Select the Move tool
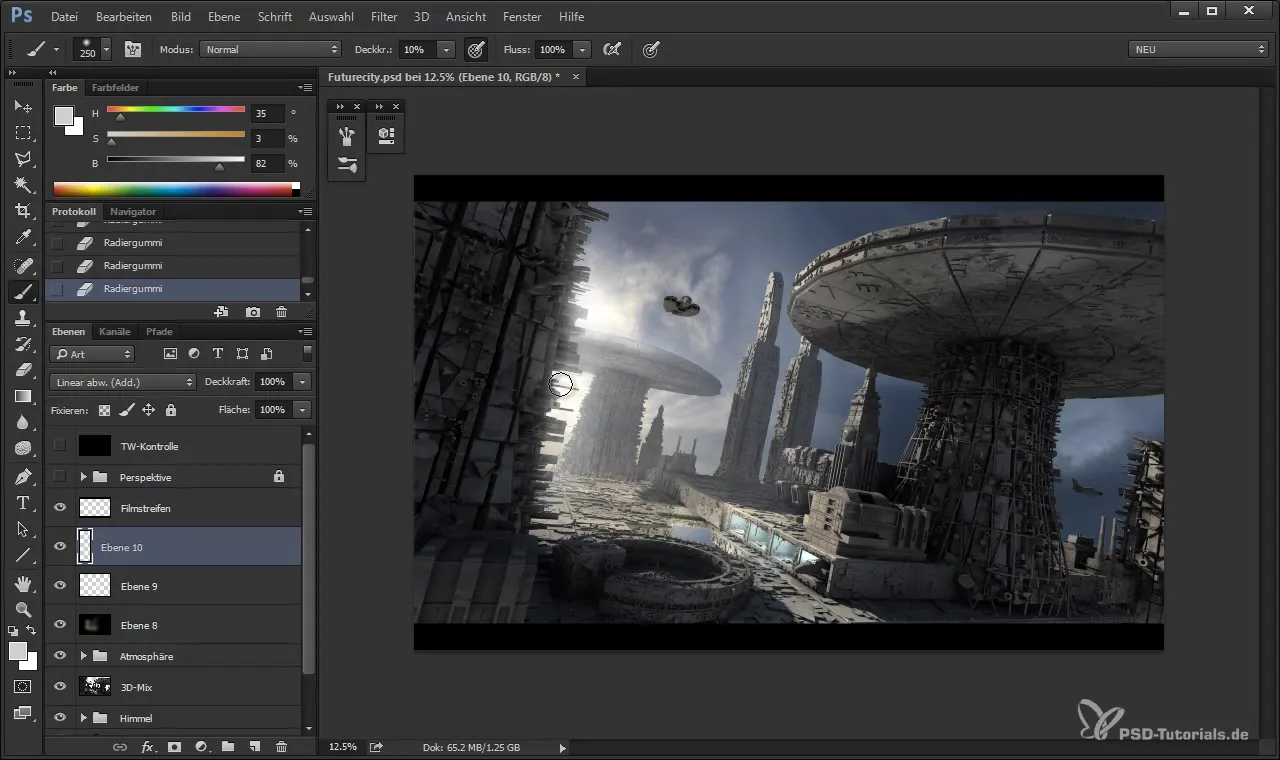The image size is (1280, 760). 23,106
